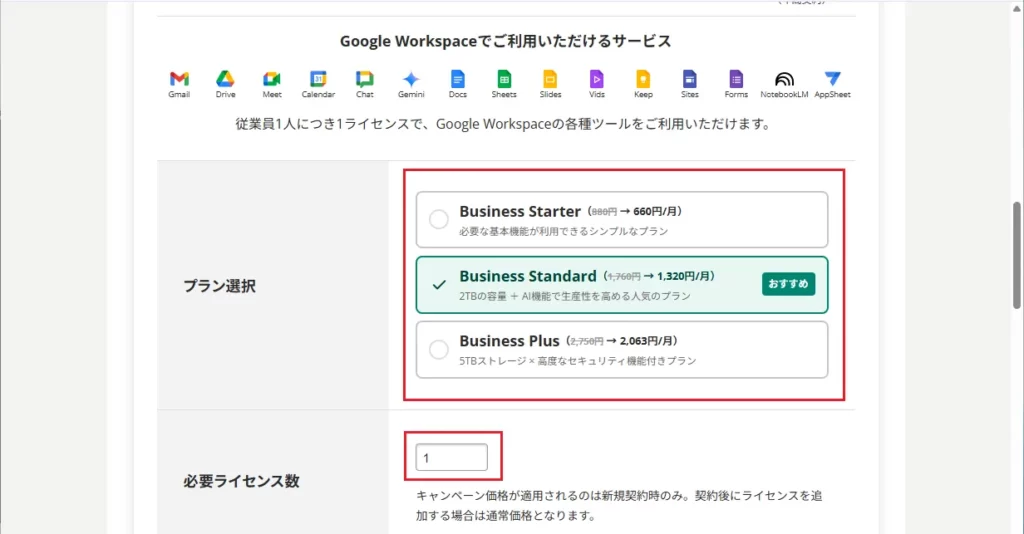The width and height of the screenshot is (1024, 534).
Task: Click the page vertical scrollbar thumb
Action: coord(1017,255)
